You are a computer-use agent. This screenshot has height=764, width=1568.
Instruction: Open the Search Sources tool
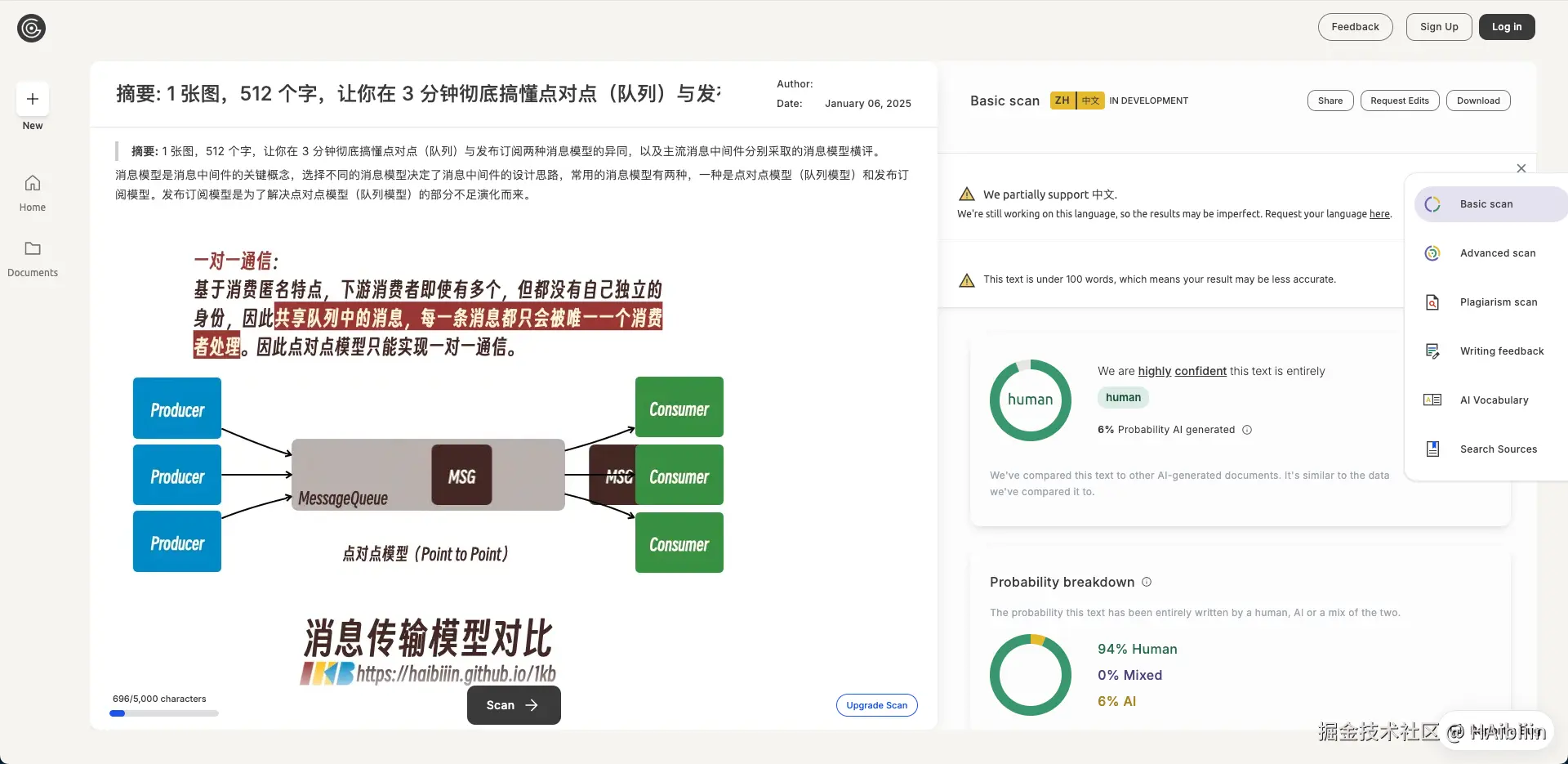(1499, 449)
